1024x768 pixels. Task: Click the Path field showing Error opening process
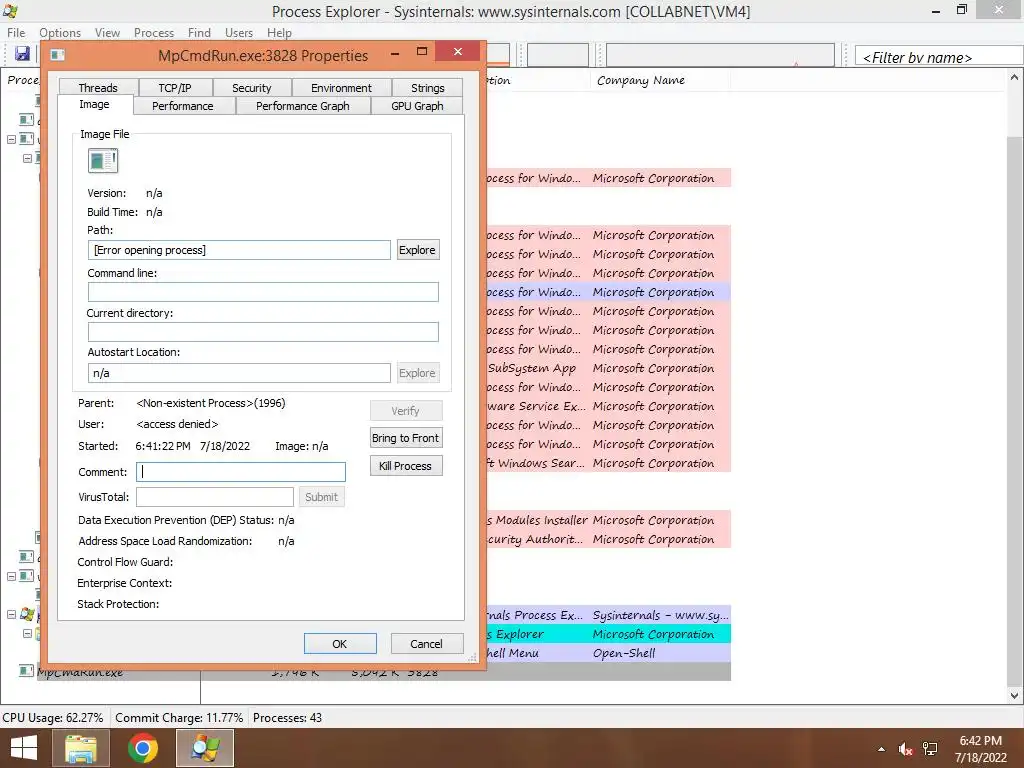point(239,250)
